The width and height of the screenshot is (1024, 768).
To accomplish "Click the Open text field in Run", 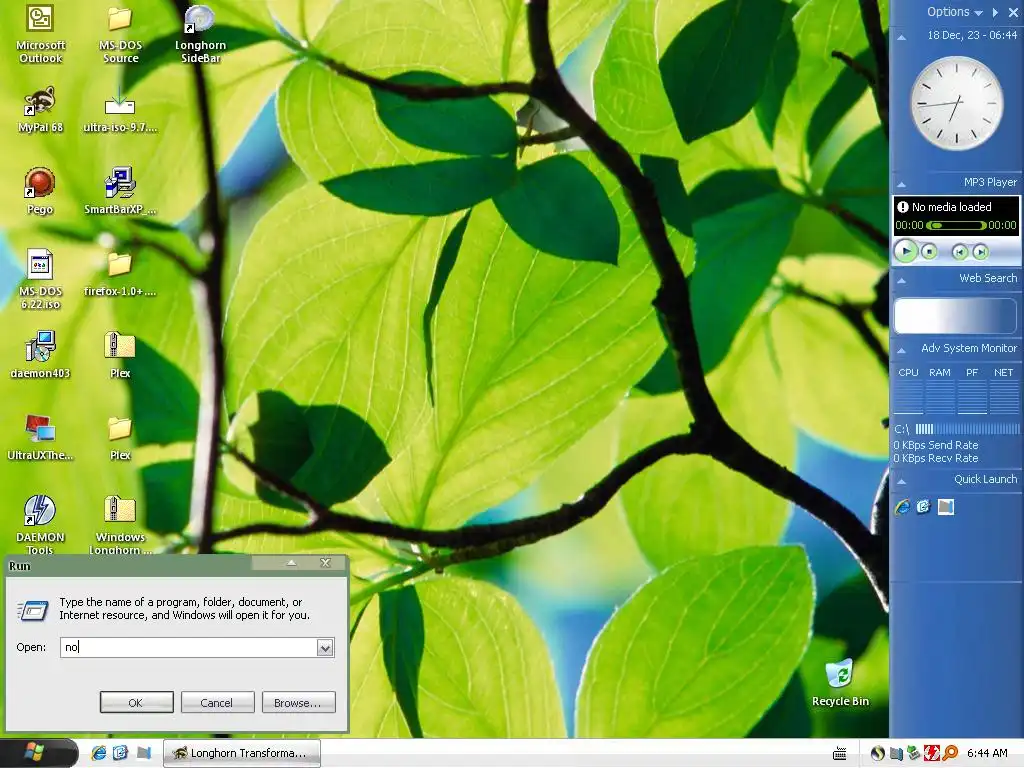I will pos(189,647).
